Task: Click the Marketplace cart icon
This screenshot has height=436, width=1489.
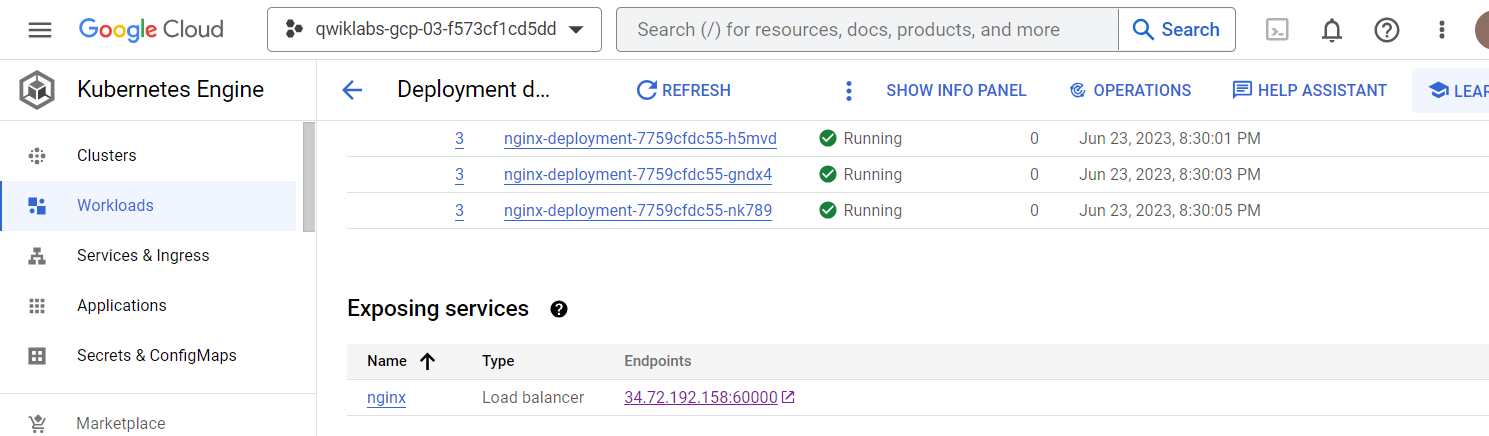Action: click(38, 424)
